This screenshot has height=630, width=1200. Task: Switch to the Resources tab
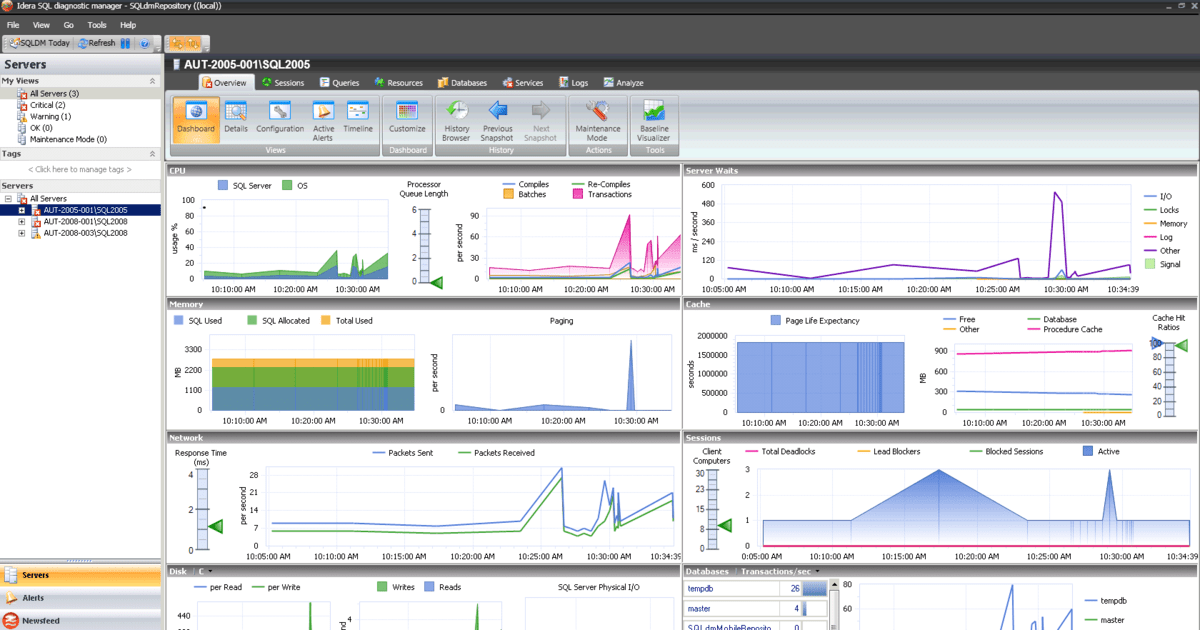pos(399,83)
